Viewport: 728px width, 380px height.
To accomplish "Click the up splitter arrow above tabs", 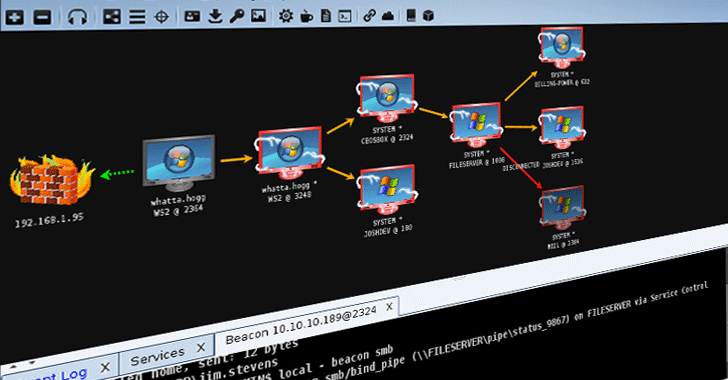I will point(13,367).
